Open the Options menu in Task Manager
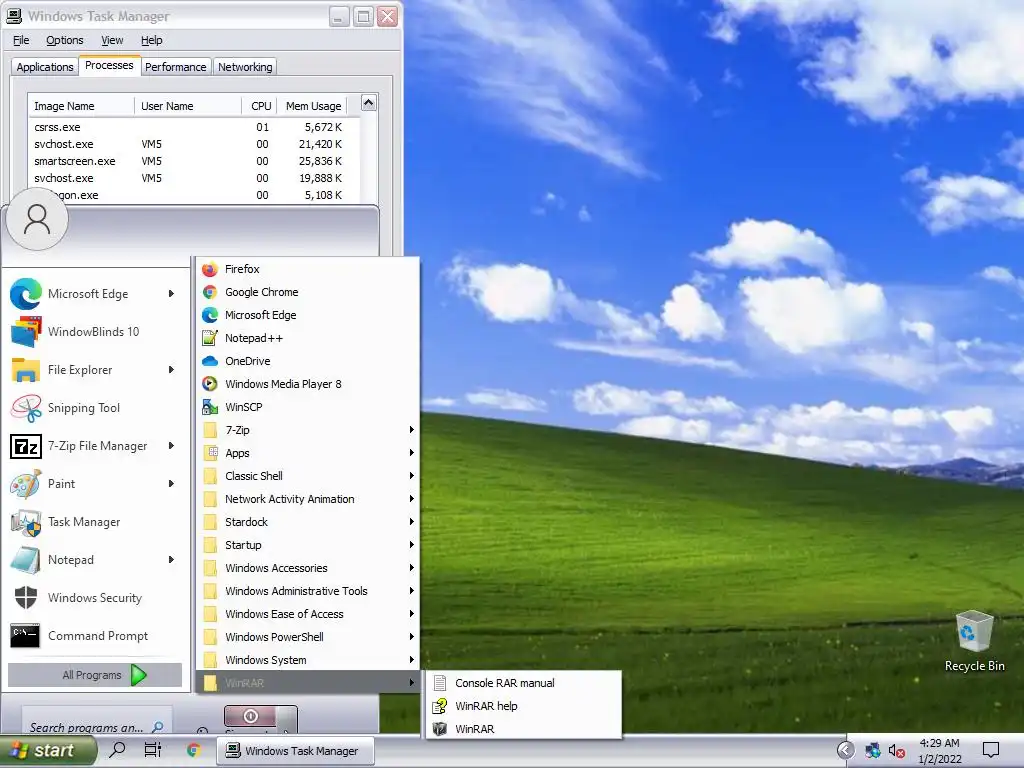This screenshot has height=768, width=1024. 65,40
